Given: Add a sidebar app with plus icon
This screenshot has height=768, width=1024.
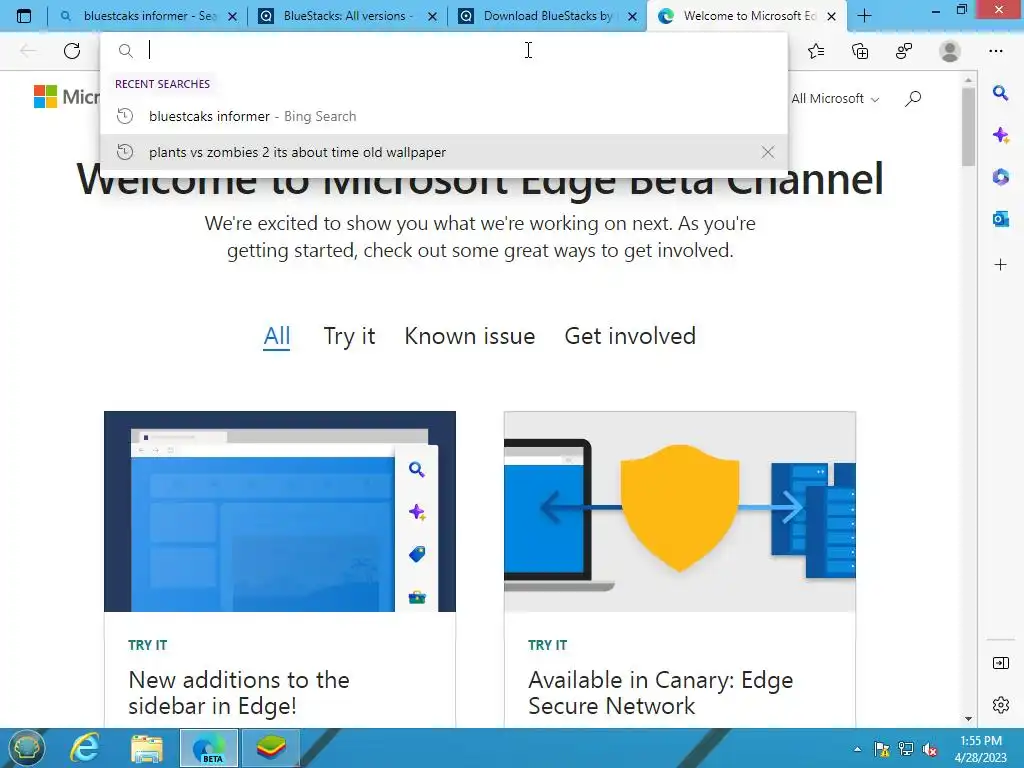Looking at the screenshot, I should click(1000, 264).
